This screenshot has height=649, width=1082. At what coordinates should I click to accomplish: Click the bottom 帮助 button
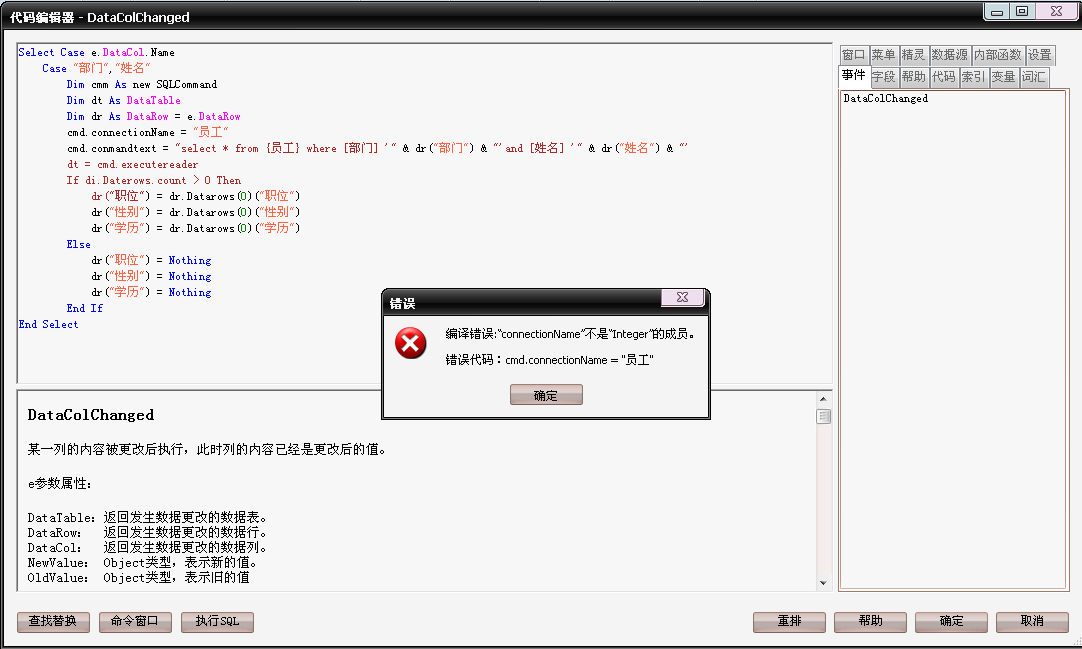point(870,621)
